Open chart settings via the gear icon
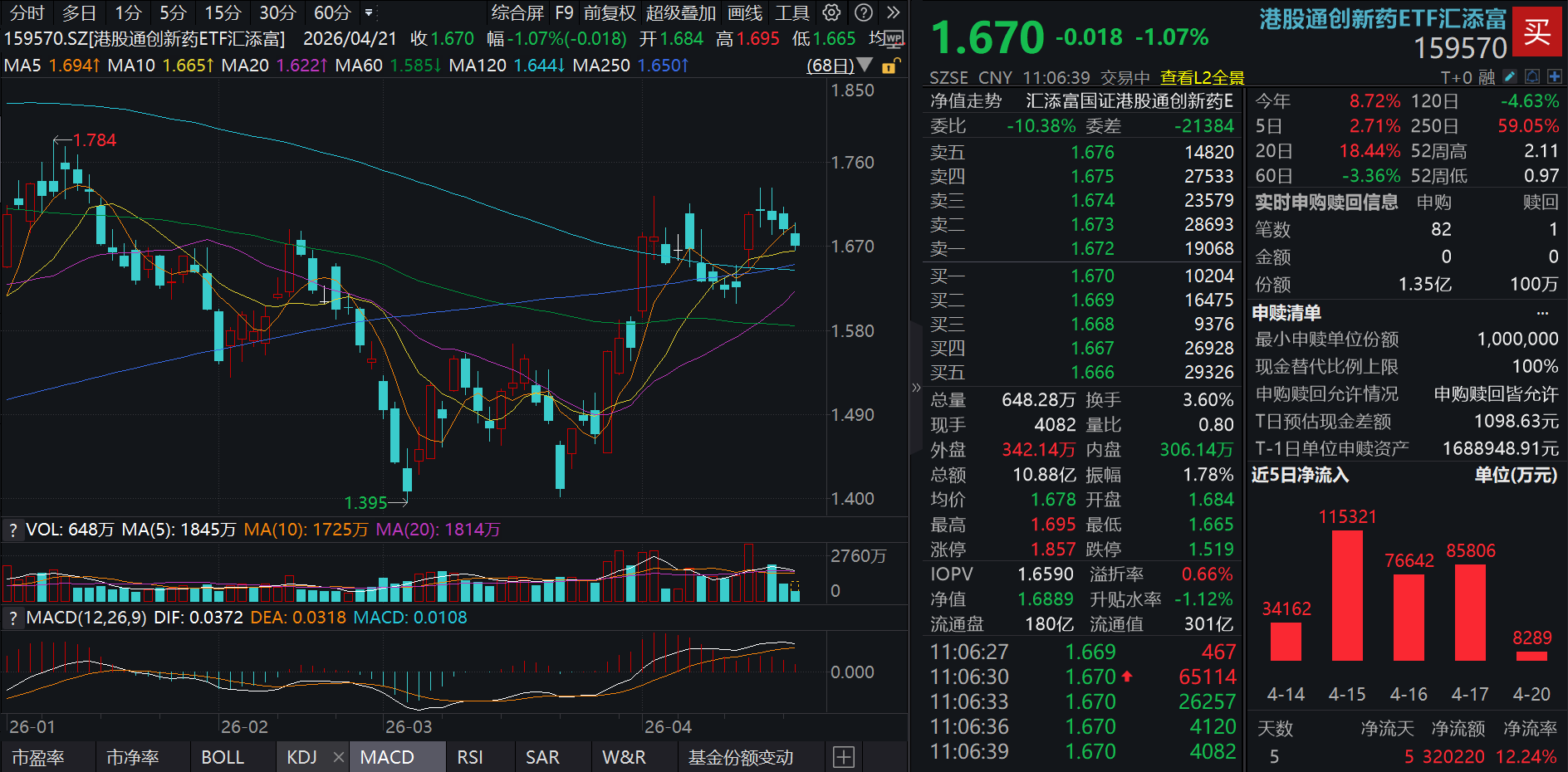This screenshot has width=1568, height=772. tap(831, 12)
